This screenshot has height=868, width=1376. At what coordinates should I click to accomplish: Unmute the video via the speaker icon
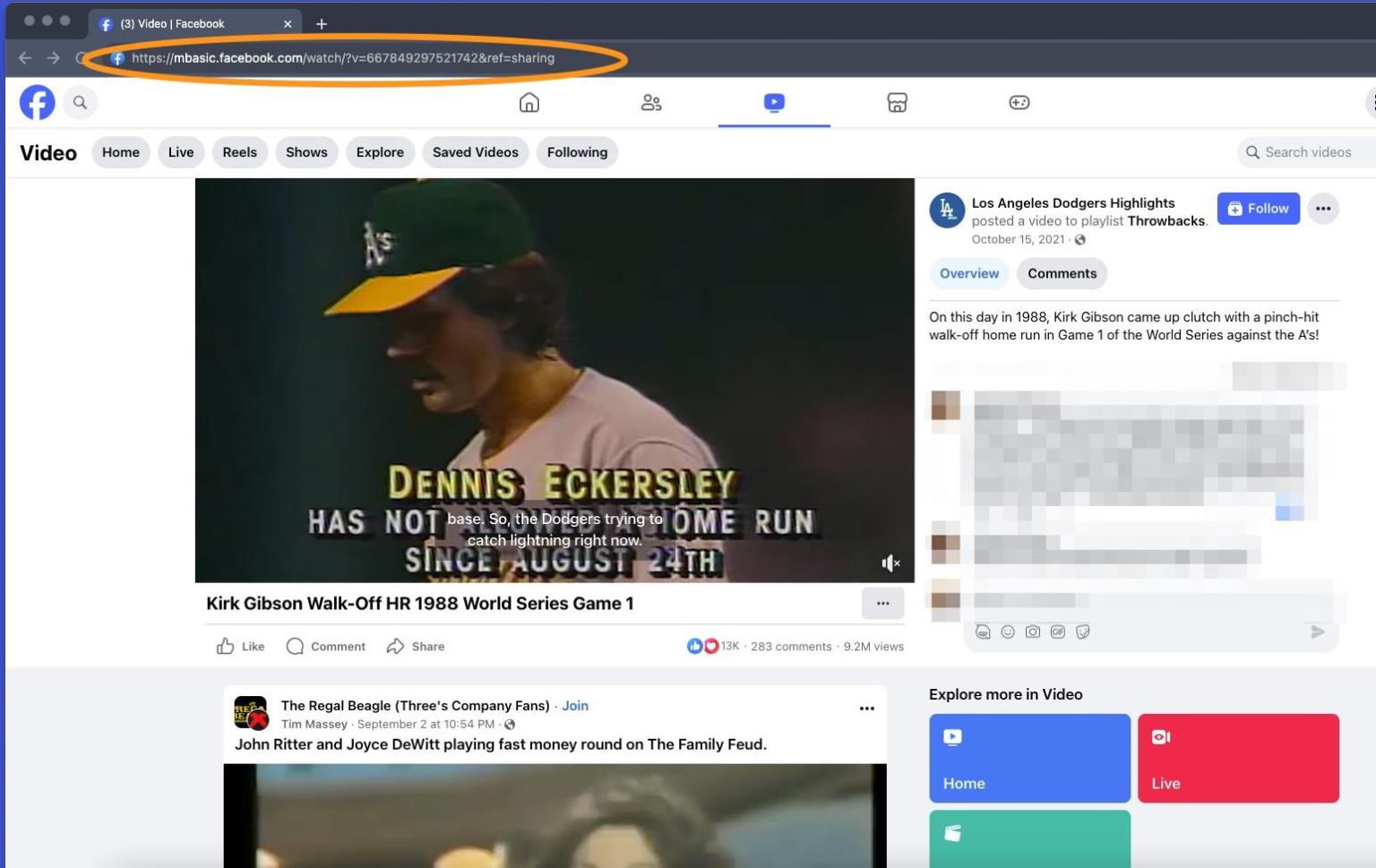point(890,563)
